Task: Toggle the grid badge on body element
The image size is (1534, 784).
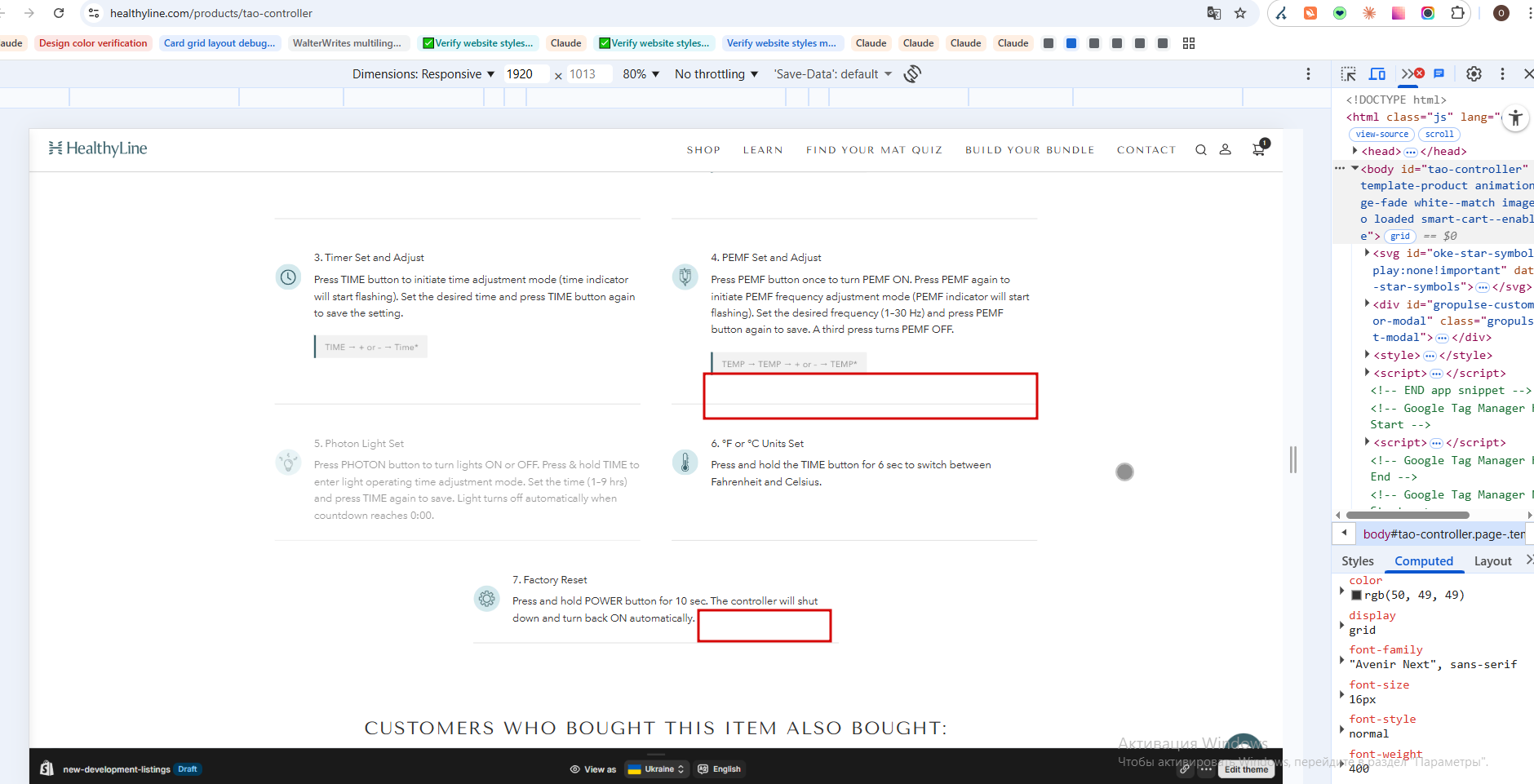Action: point(1400,237)
